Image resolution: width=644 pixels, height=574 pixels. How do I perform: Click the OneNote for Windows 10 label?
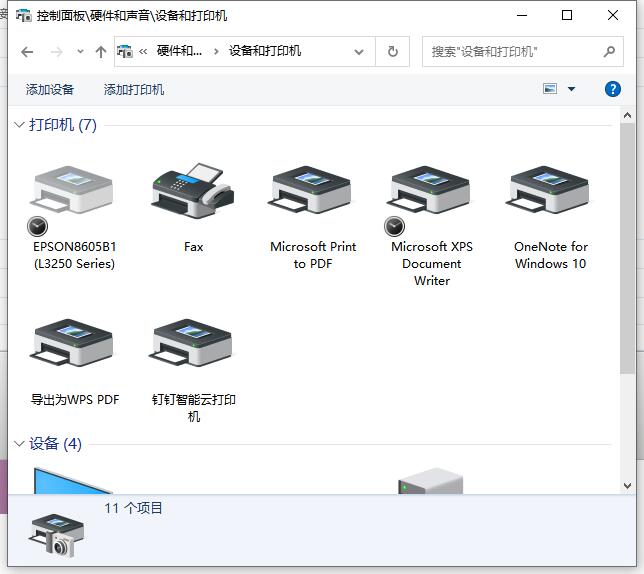(551, 255)
